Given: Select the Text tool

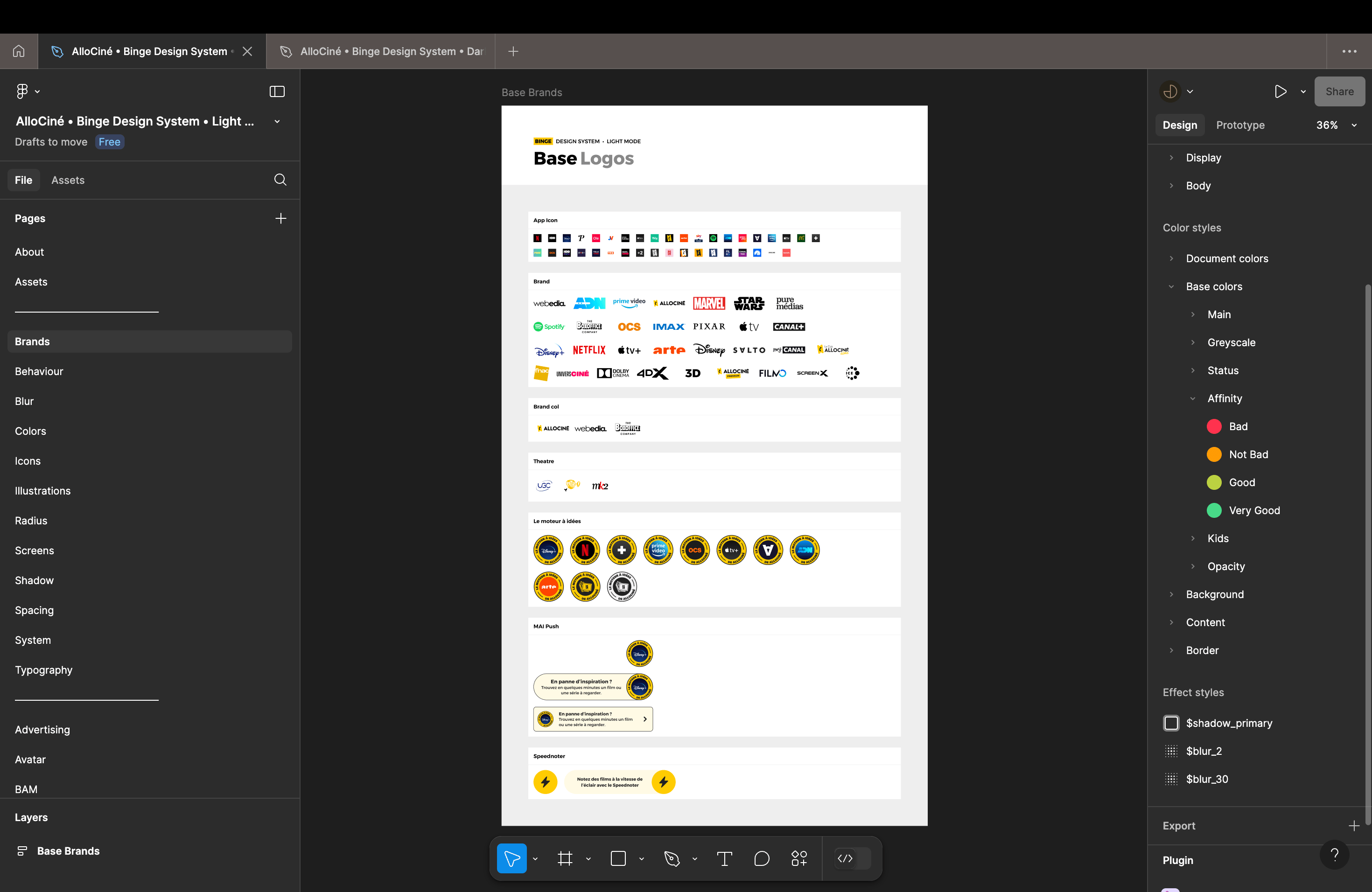Looking at the screenshot, I should [x=724, y=858].
